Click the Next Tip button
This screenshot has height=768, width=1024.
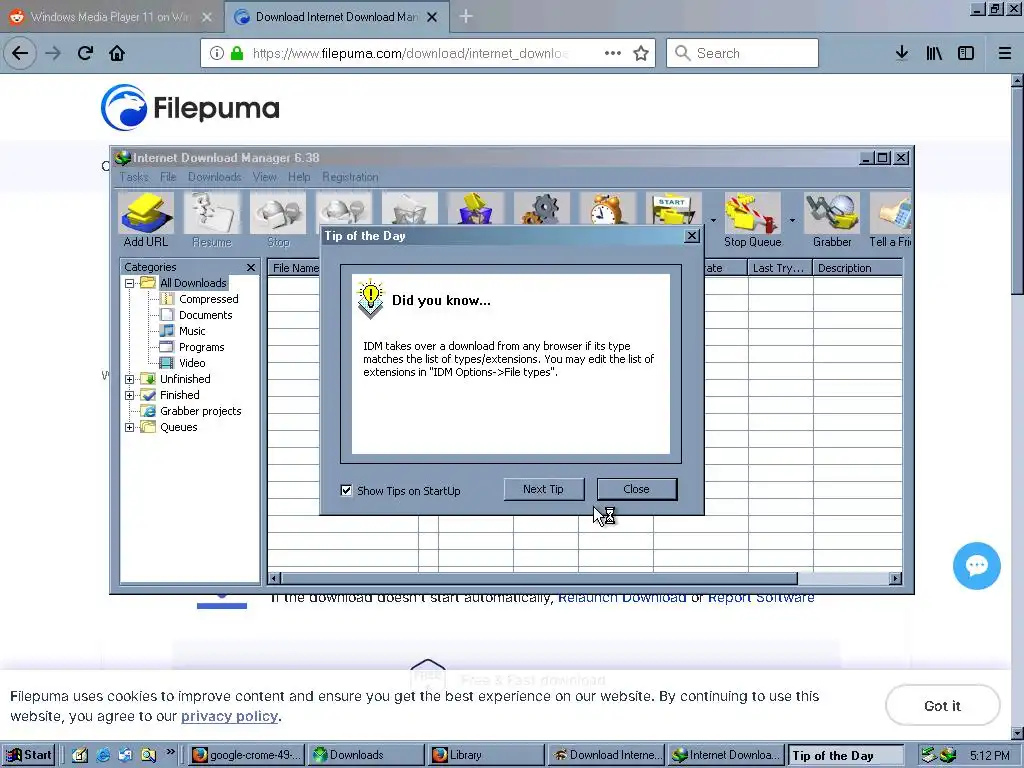click(543, 489)
